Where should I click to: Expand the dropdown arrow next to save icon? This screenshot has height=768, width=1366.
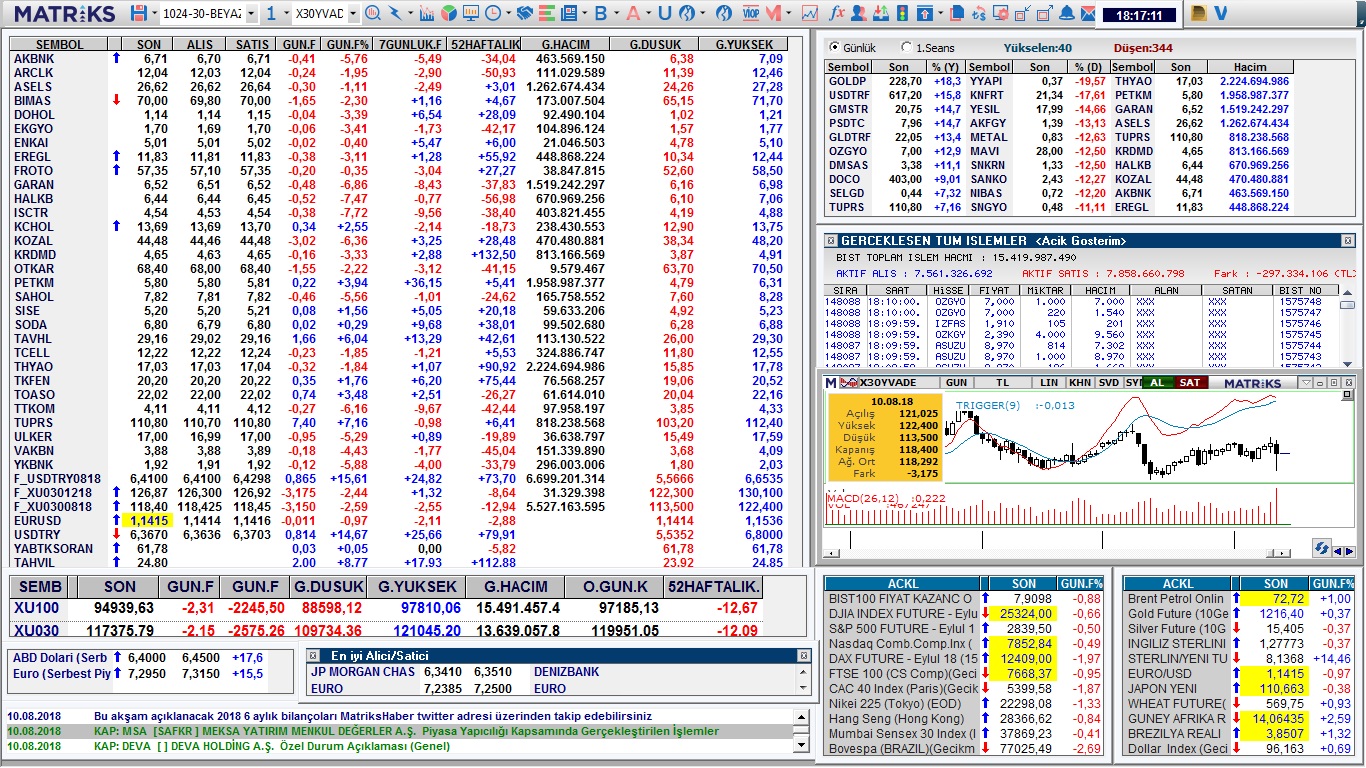(x=154, y=13)
